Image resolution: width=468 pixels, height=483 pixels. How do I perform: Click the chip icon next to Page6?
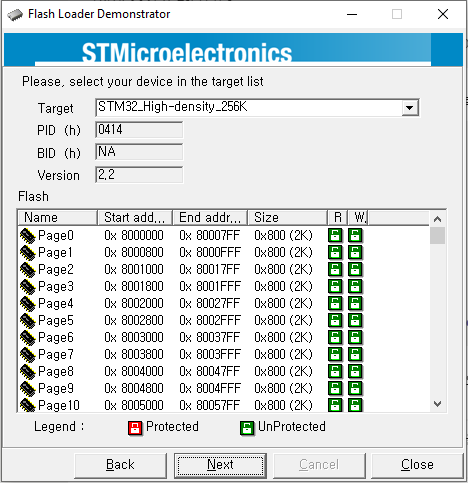point(28,338)
